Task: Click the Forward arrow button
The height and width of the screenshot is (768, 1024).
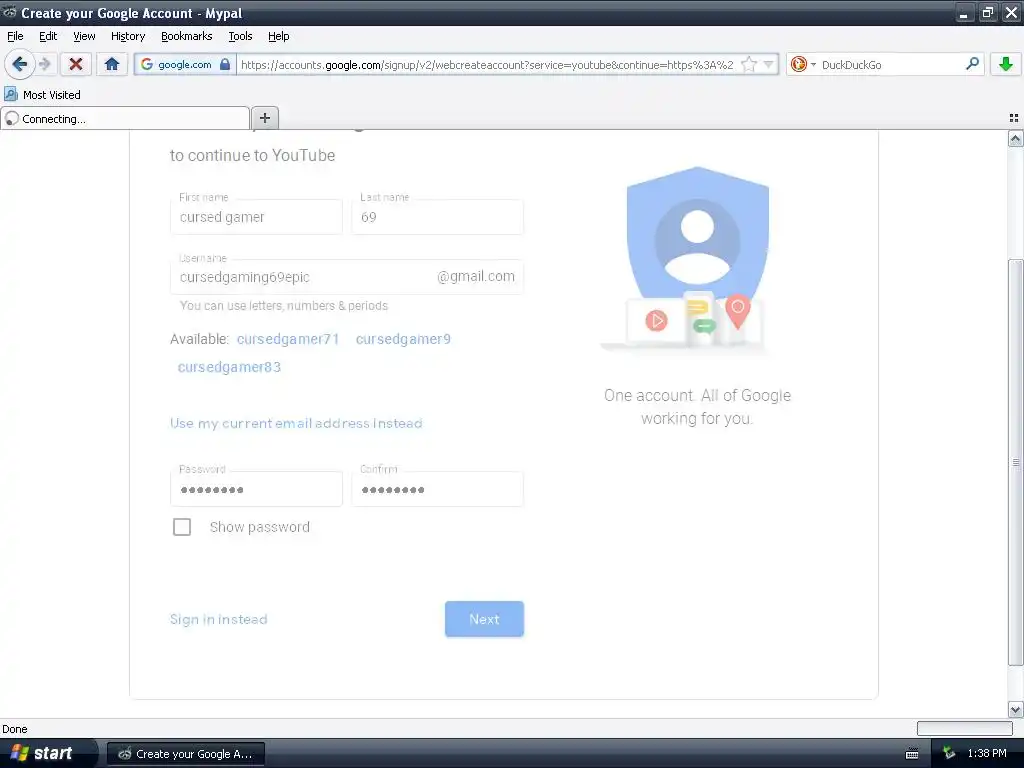Action: pos(44,64)
